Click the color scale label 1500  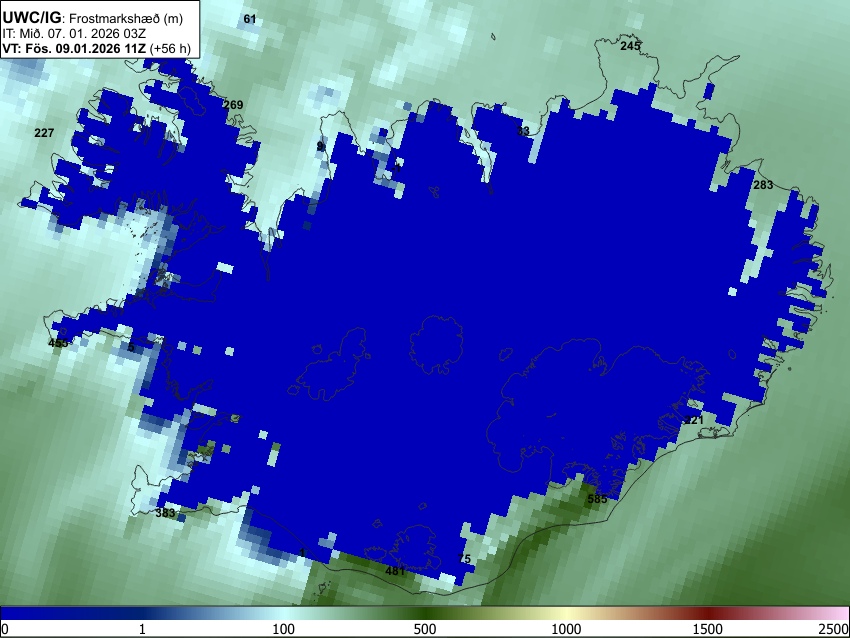coord(708,629)
